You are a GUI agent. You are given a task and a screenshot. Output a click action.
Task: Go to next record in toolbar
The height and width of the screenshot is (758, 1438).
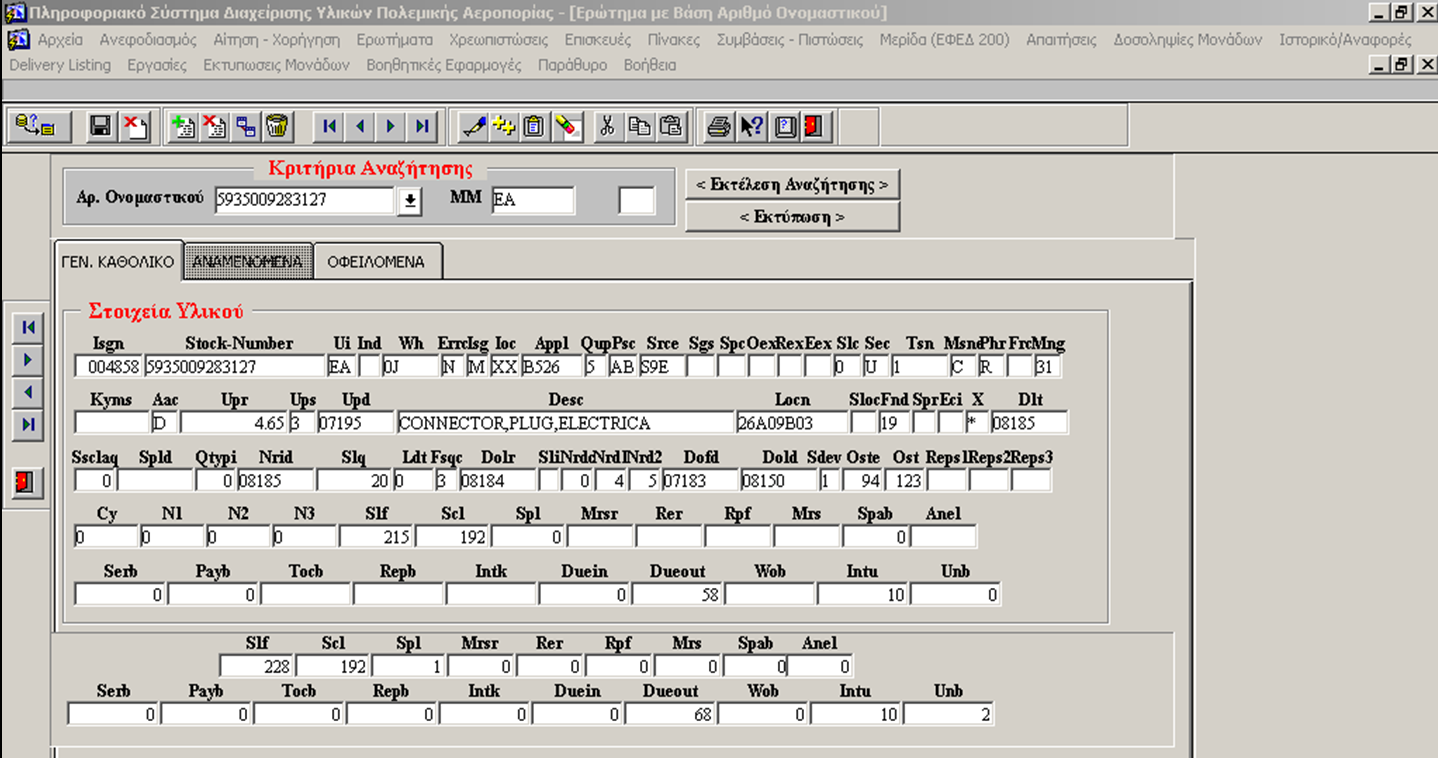[391, 126]
